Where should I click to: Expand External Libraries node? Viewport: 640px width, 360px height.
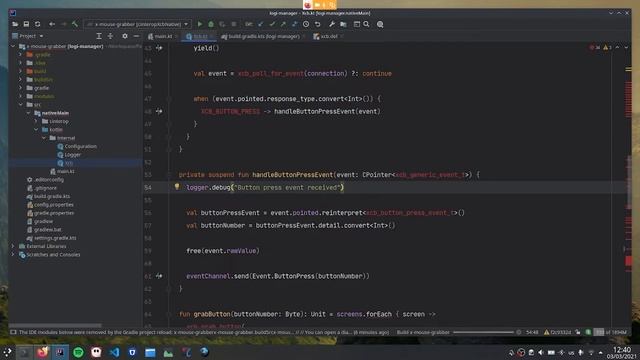(13, 247)
